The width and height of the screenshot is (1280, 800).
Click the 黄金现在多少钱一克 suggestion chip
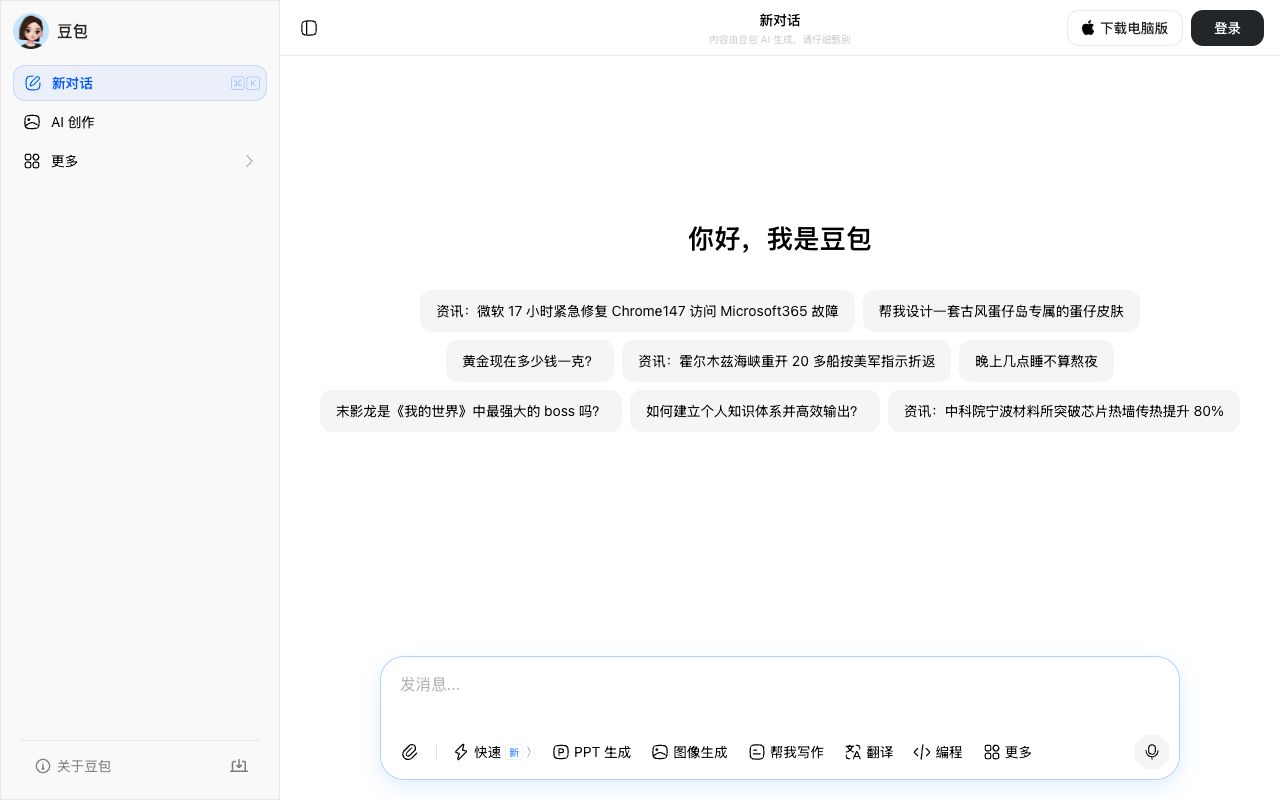click(530, 361)
